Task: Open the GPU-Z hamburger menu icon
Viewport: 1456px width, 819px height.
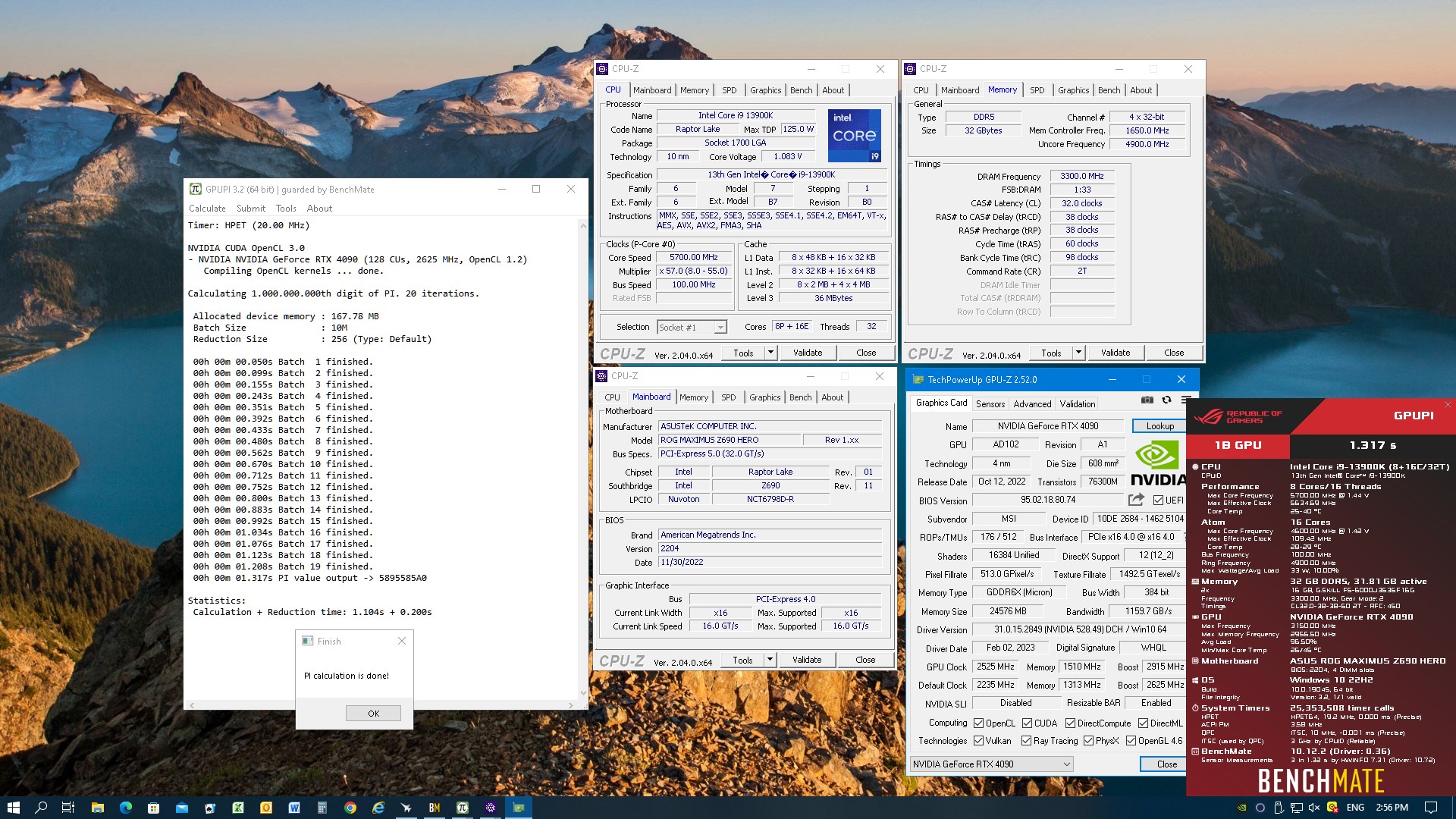Action: (x=1186, y=400)
